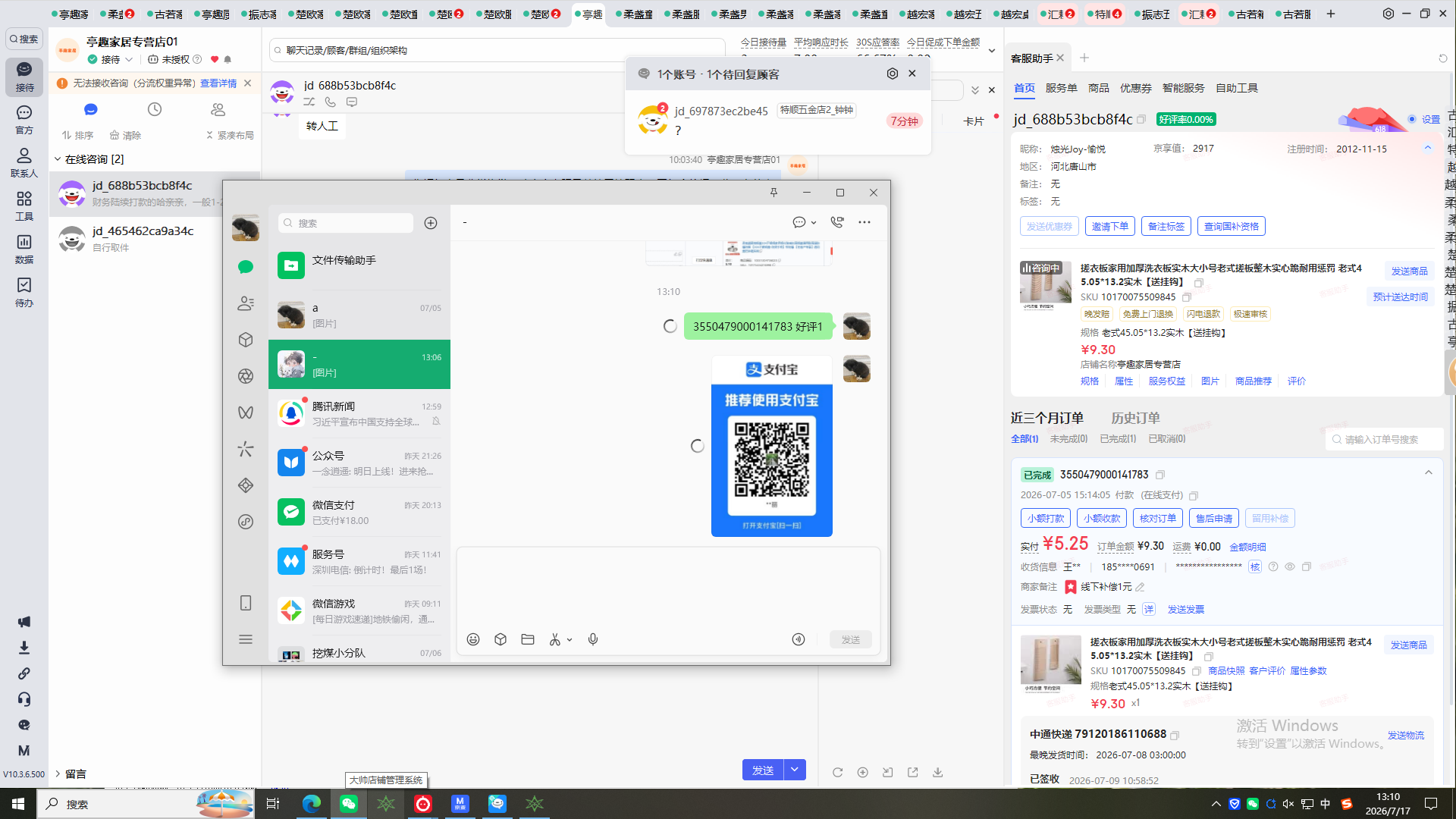Open WeChat Moments aperture icon in sidebar
Image resolution: width=1456 pixels, height=819 pixels.
(x=246, y=376)
